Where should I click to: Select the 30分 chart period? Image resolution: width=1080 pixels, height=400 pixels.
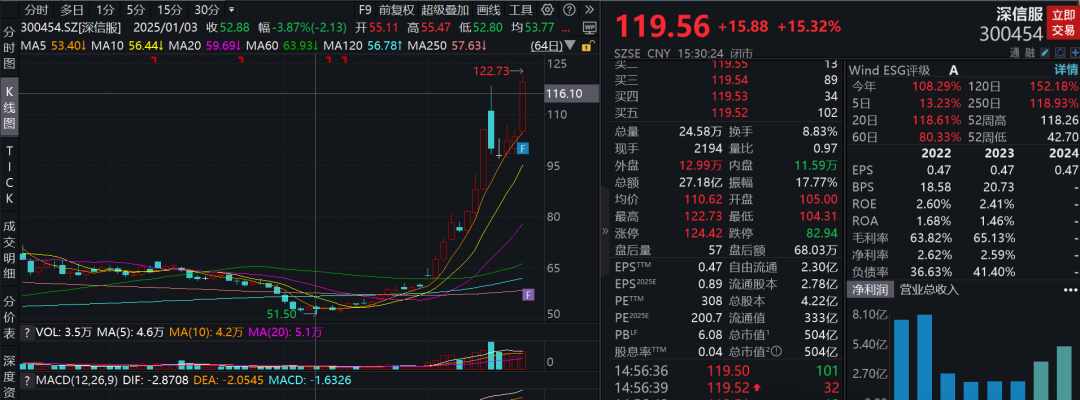206,10
